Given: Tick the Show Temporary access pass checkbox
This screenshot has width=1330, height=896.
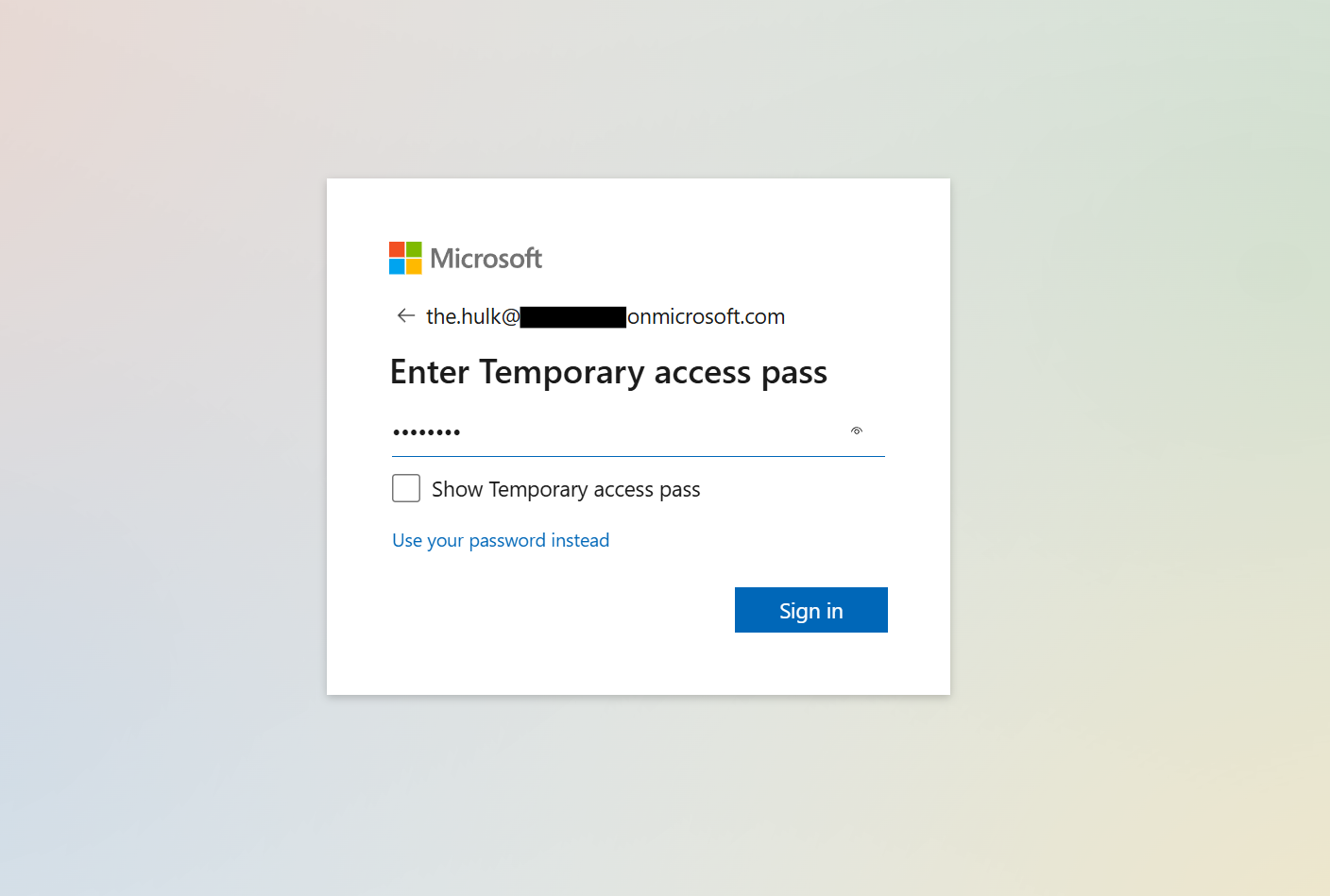Looking at the screenshot, I should click(406, 488).
